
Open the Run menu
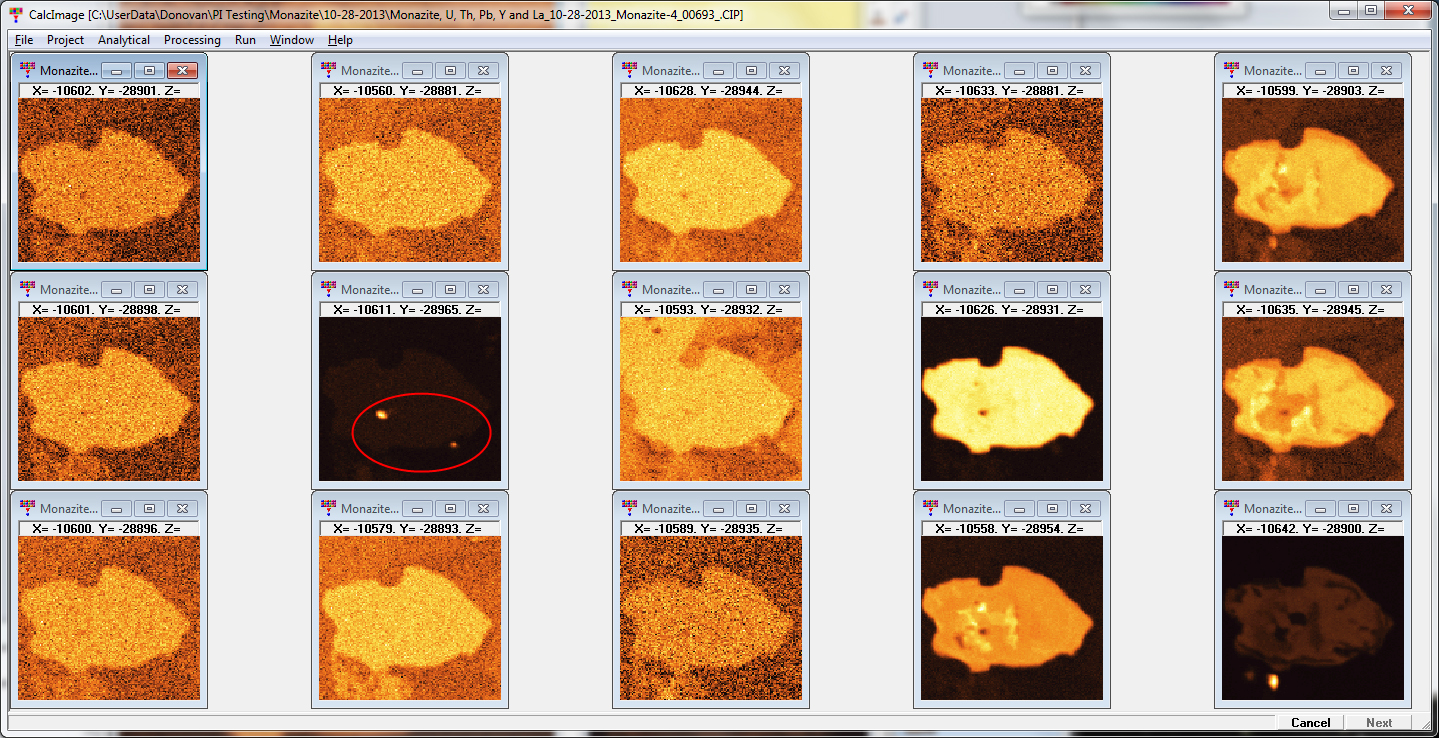coord(245,40)
